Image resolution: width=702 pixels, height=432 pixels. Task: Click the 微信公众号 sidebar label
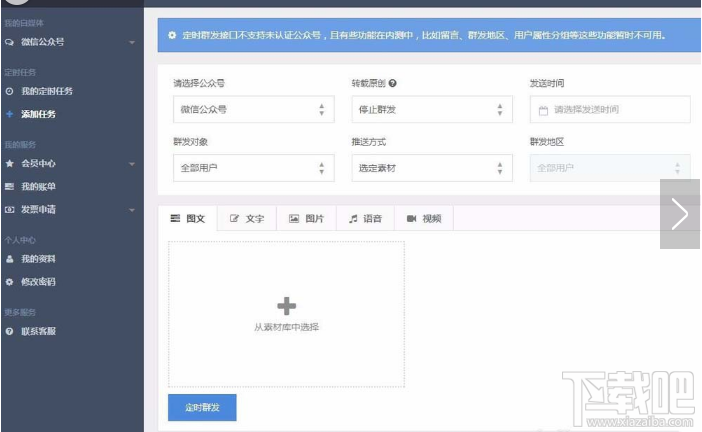(x=43, y=42)
